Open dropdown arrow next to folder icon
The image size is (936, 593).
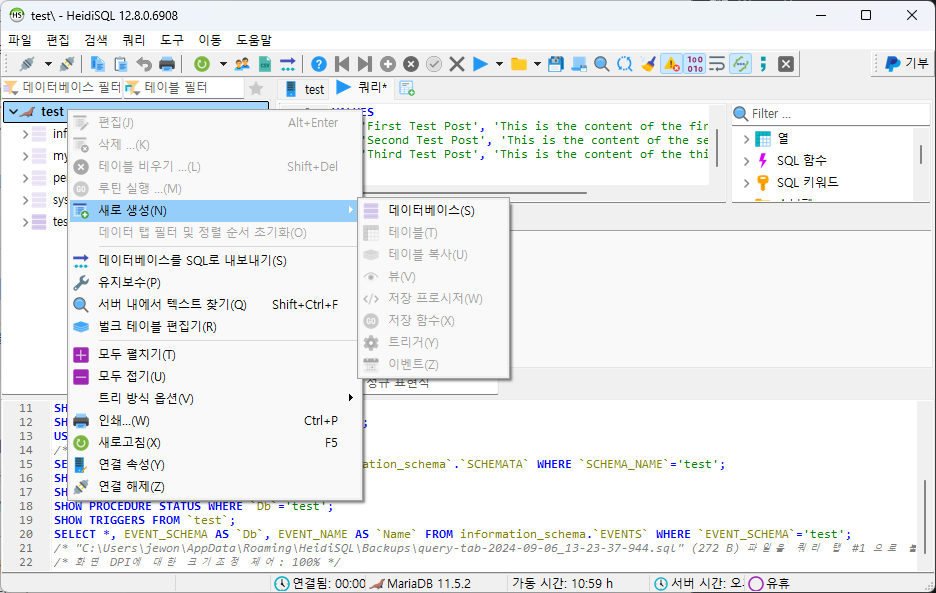(x=537, y=64)
